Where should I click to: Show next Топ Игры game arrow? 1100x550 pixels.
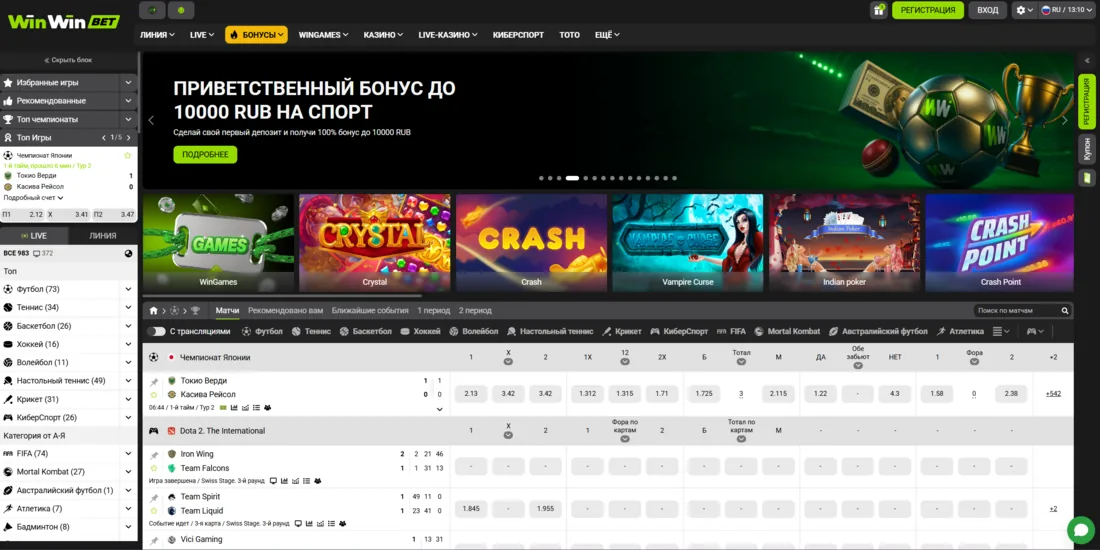click(x=128, y=138)
